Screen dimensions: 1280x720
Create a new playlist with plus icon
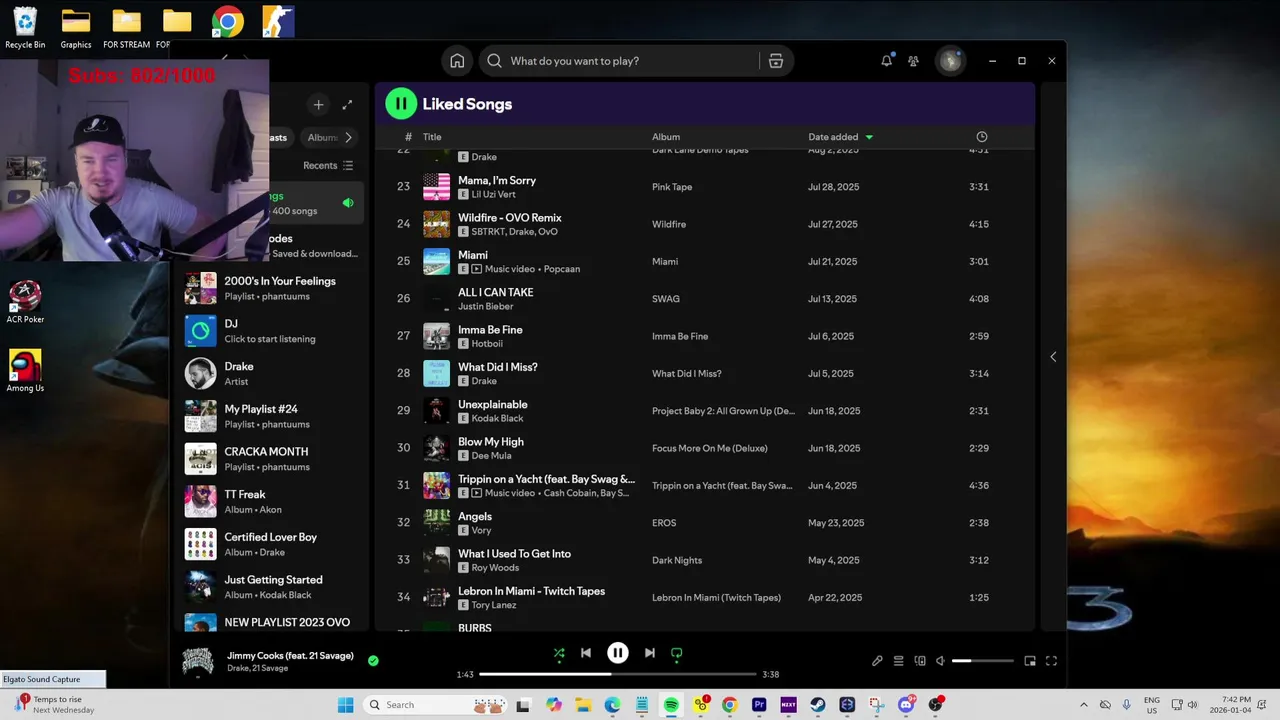(318, 104)
